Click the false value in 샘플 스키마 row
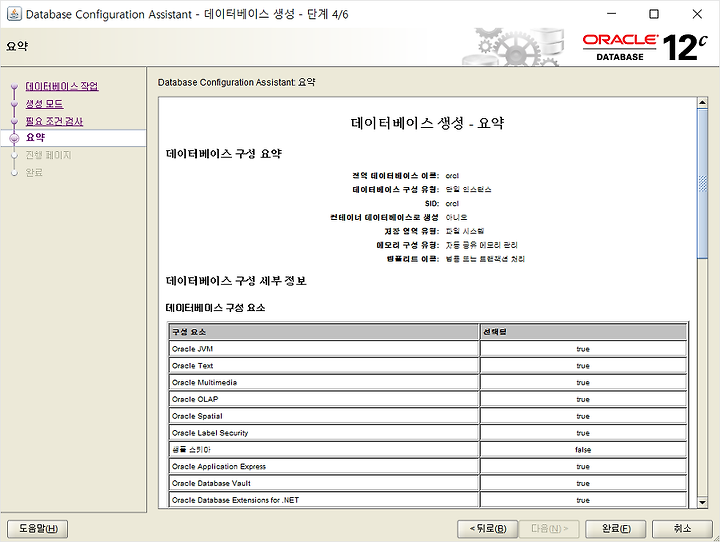 (x=583, y=450)
